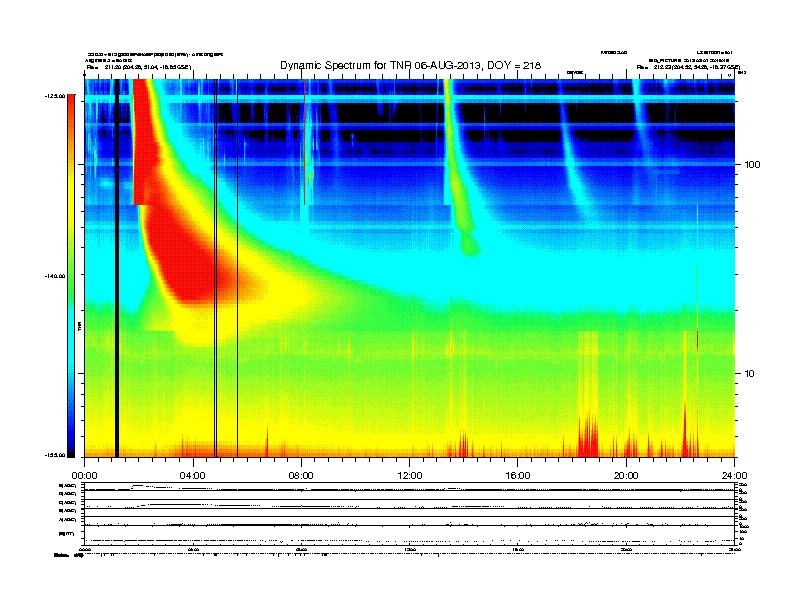Viewport: 792px width, 612px height.
Task: Select the 20:00 time axis label
Action: tap(626, 476)
